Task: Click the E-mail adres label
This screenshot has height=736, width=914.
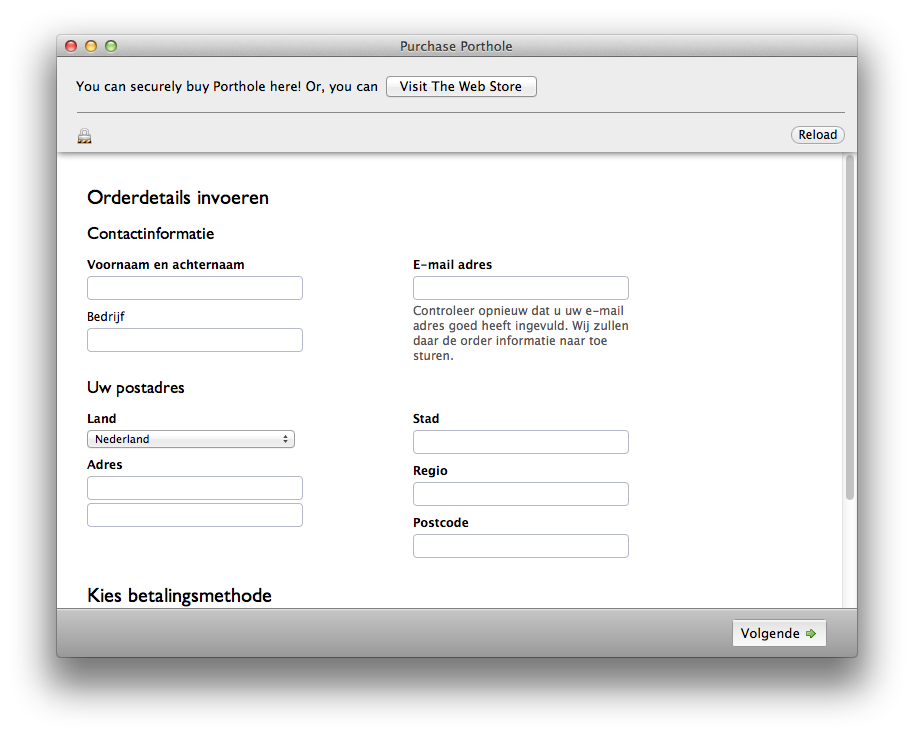Action: click(452, 265)
